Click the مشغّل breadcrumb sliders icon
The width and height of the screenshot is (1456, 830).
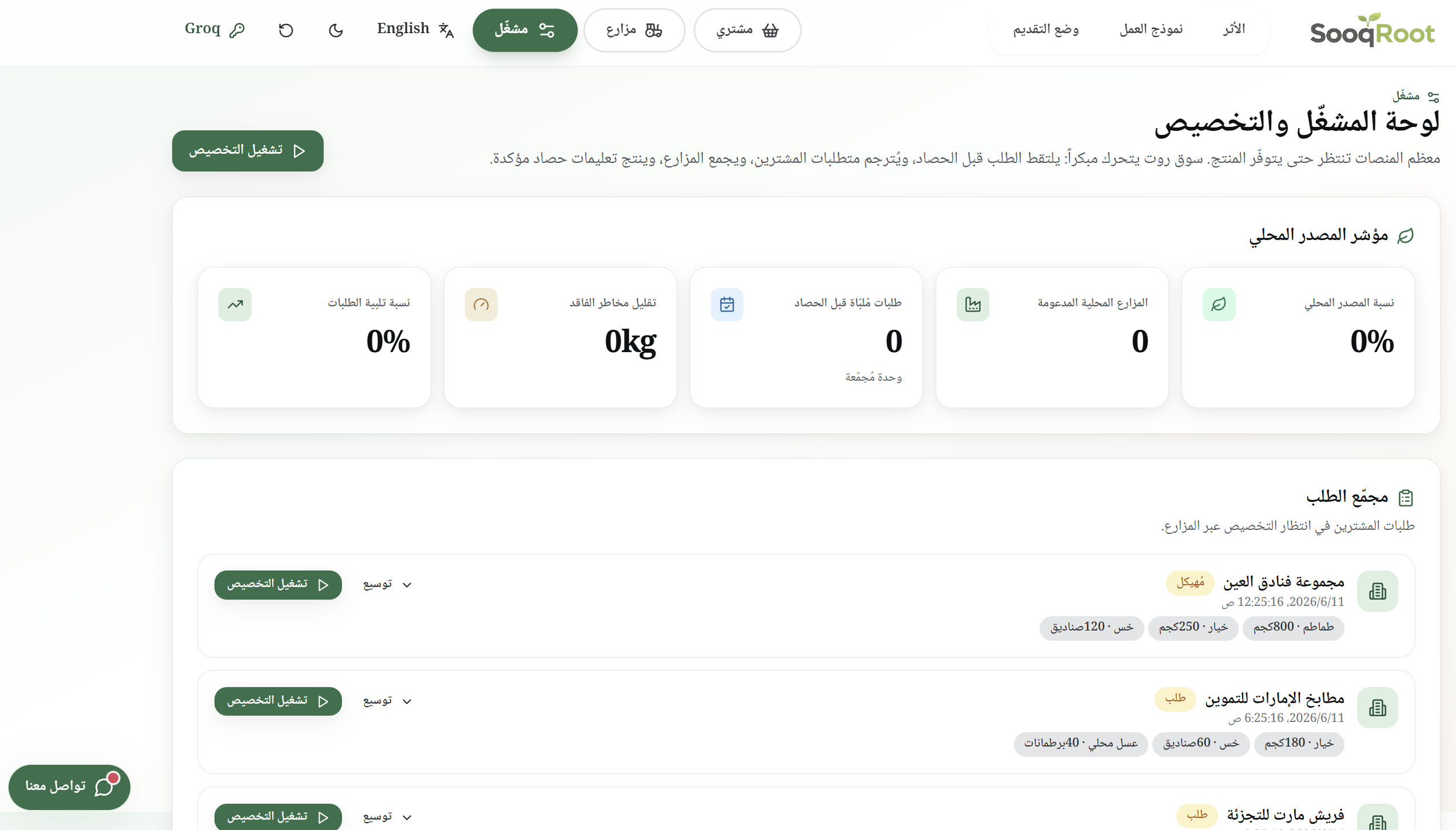pyautogui.click(x=1433, y=97)
